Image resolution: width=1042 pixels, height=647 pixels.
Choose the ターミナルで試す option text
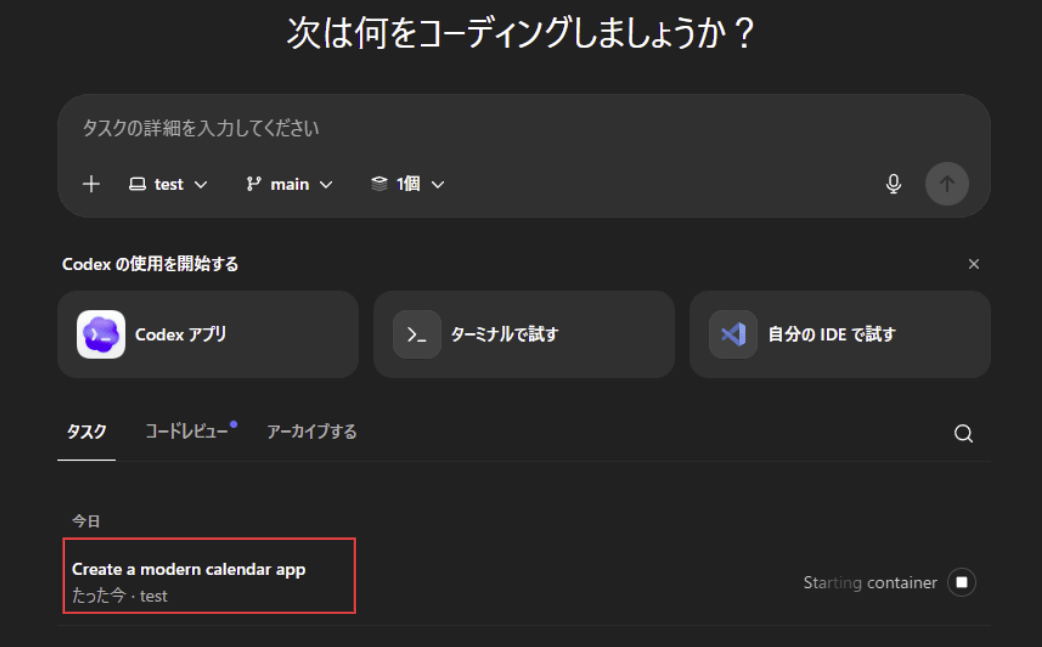click(x=504, y=334)
